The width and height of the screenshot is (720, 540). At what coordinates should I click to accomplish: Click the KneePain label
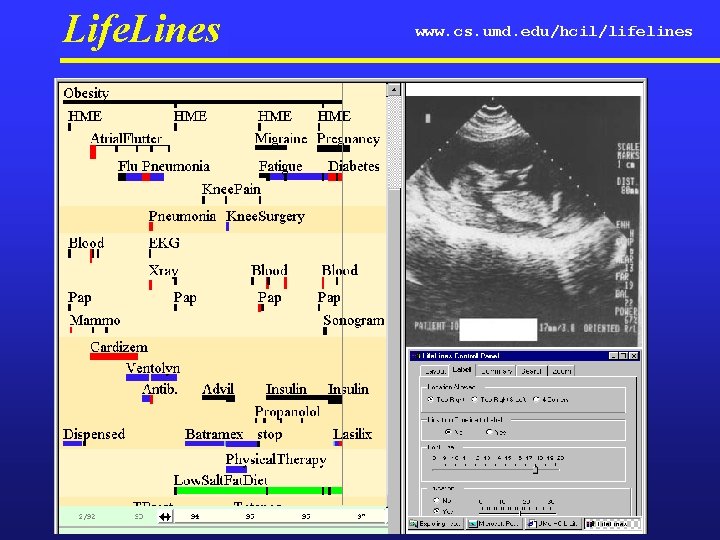(x=231, y=189)
